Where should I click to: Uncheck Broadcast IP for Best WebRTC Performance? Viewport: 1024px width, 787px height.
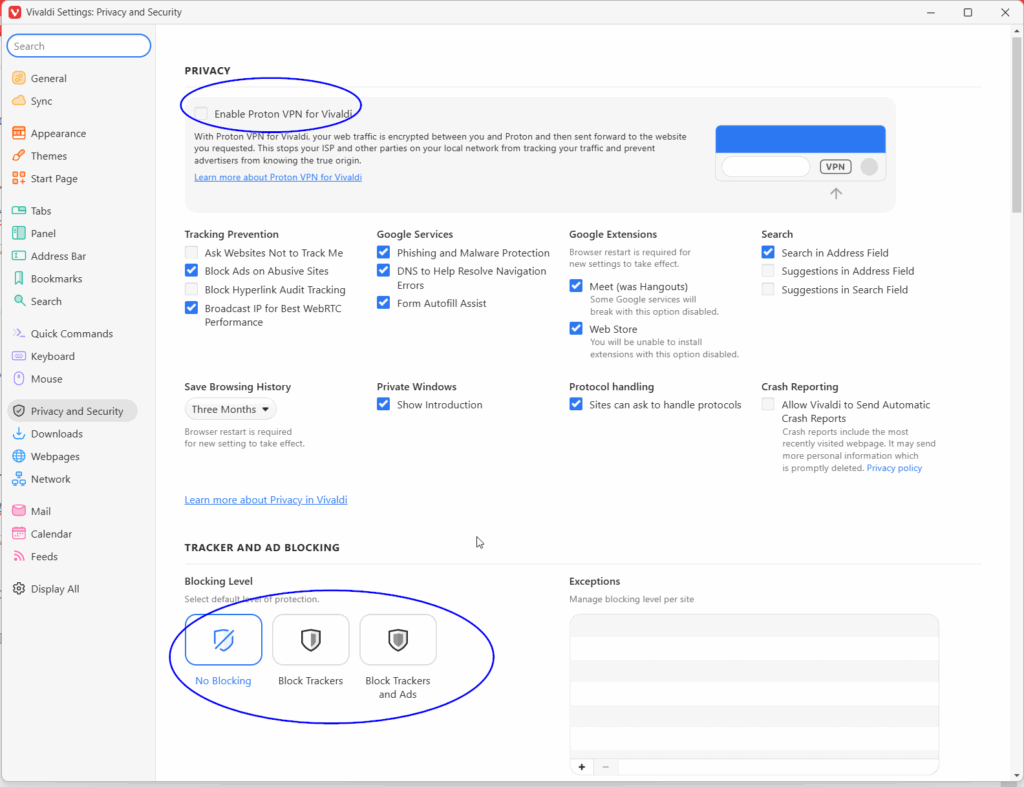[x=191, y=308]
